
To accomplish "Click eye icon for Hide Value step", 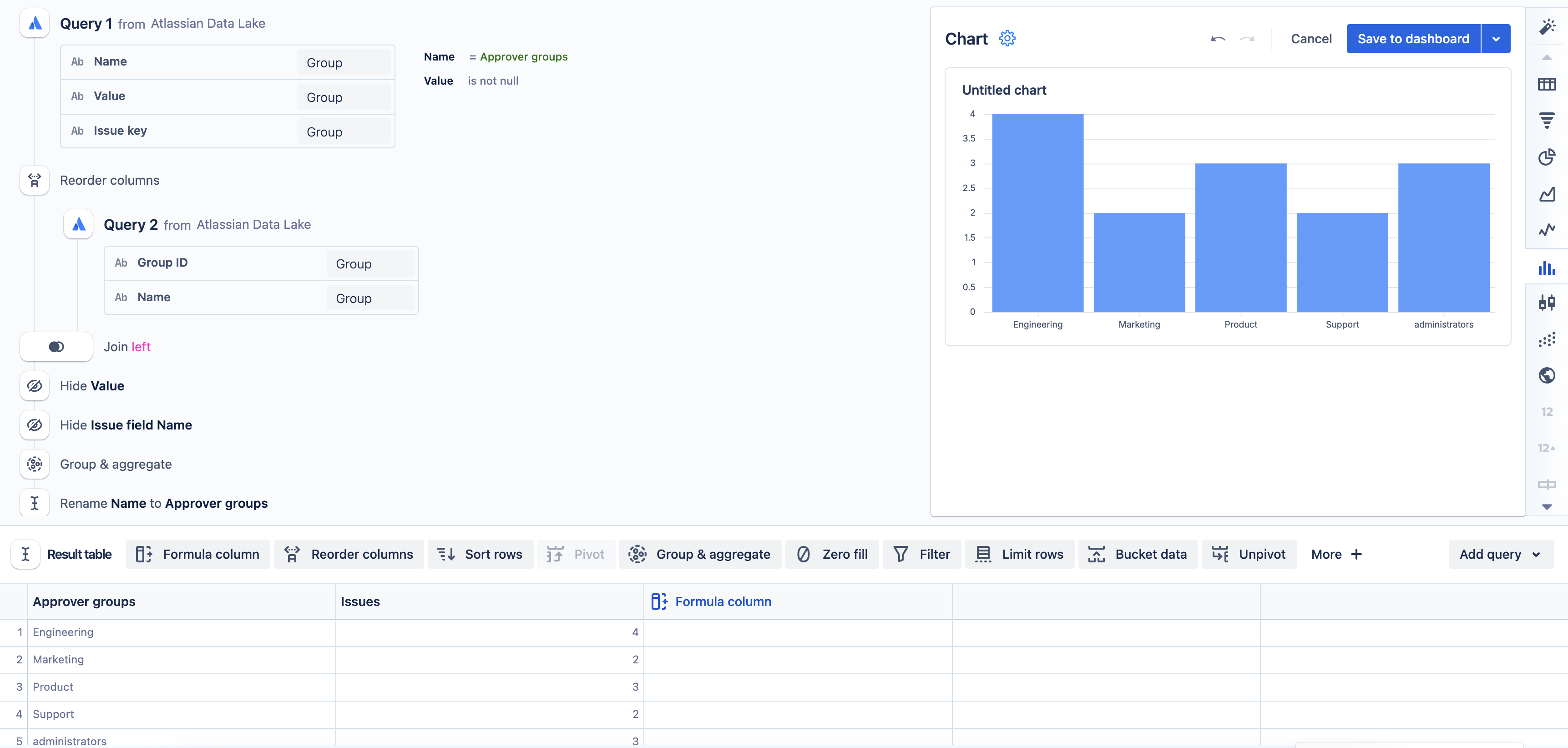I will click(x=35, y=386).
